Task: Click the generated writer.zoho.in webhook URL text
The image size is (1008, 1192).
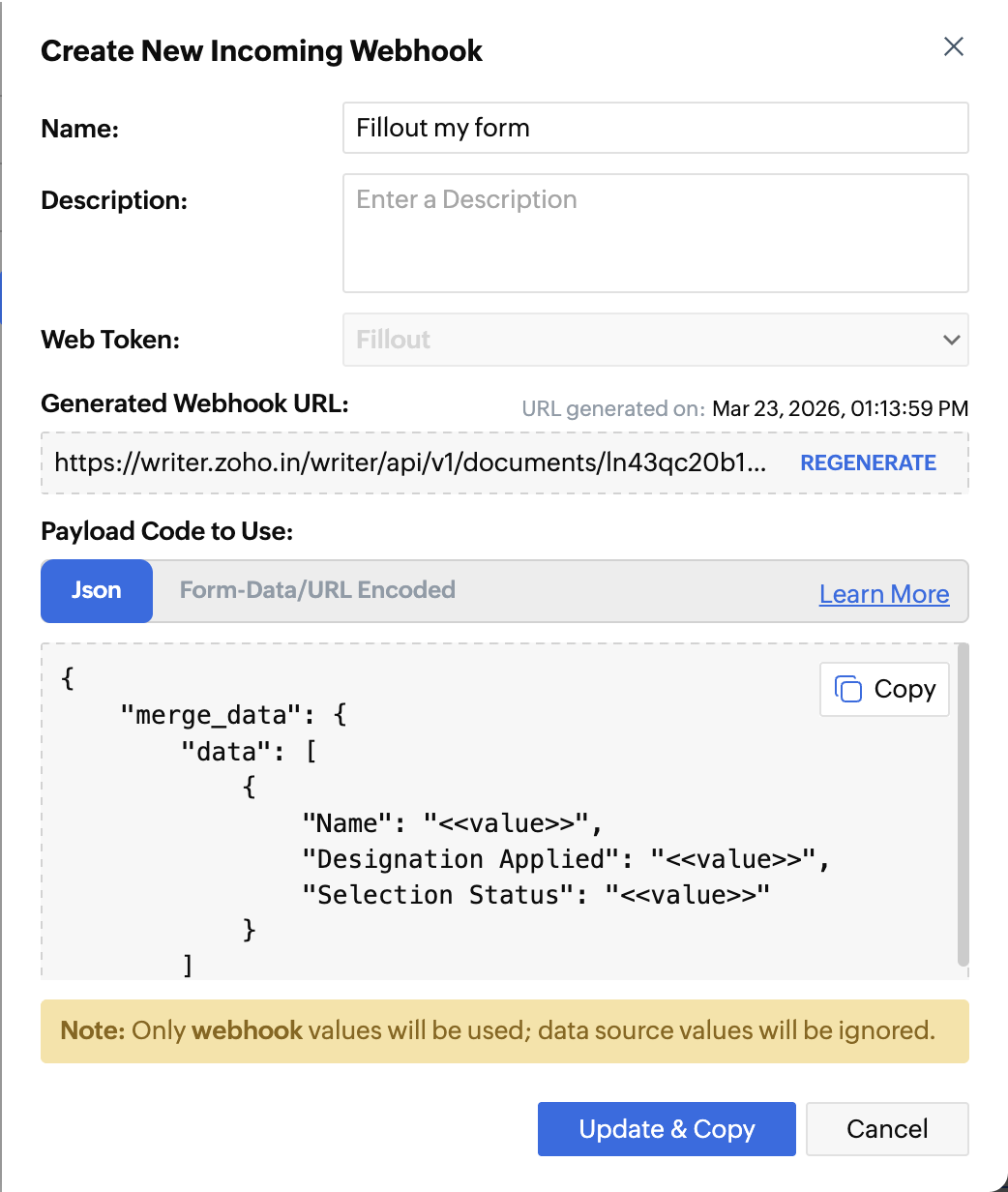Action: (x=410, y=462)
